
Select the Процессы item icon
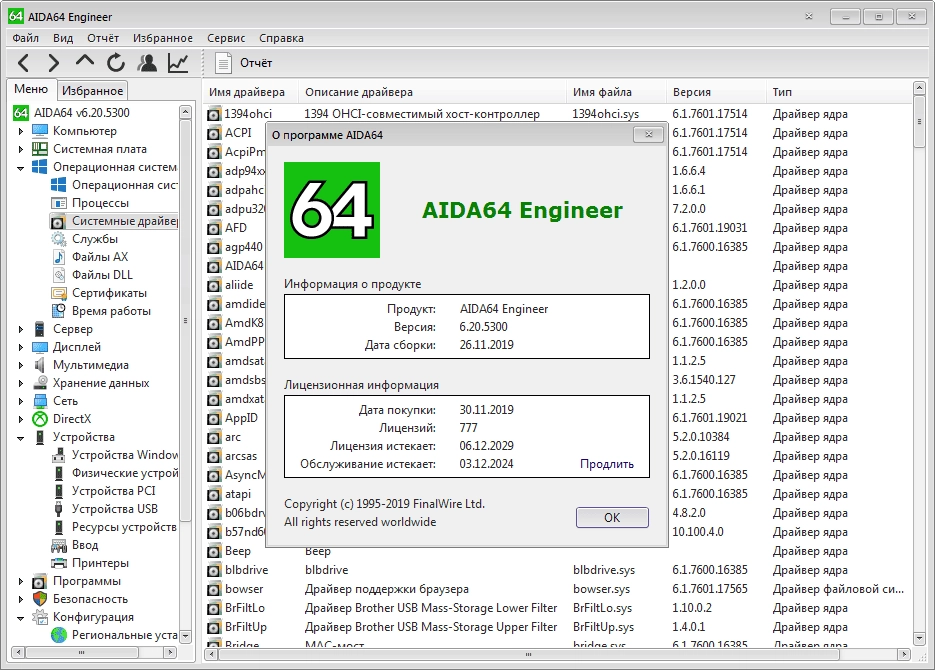58,203
